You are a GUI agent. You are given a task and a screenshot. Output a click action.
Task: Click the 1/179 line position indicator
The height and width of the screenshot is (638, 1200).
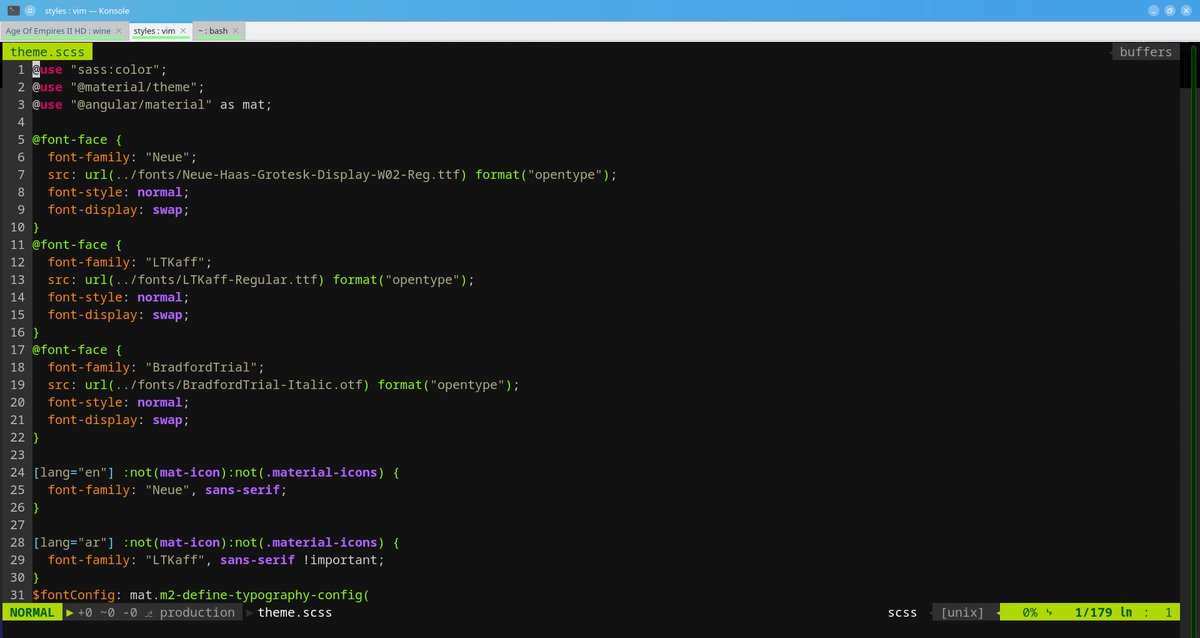click(x=1092, y=612)
